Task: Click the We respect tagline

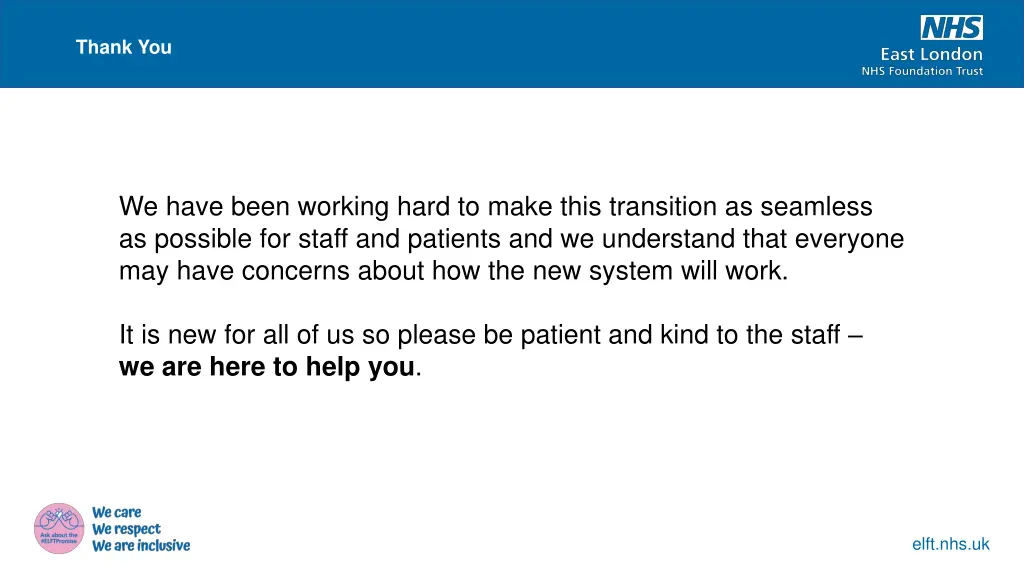Action: tap(126, 529)
